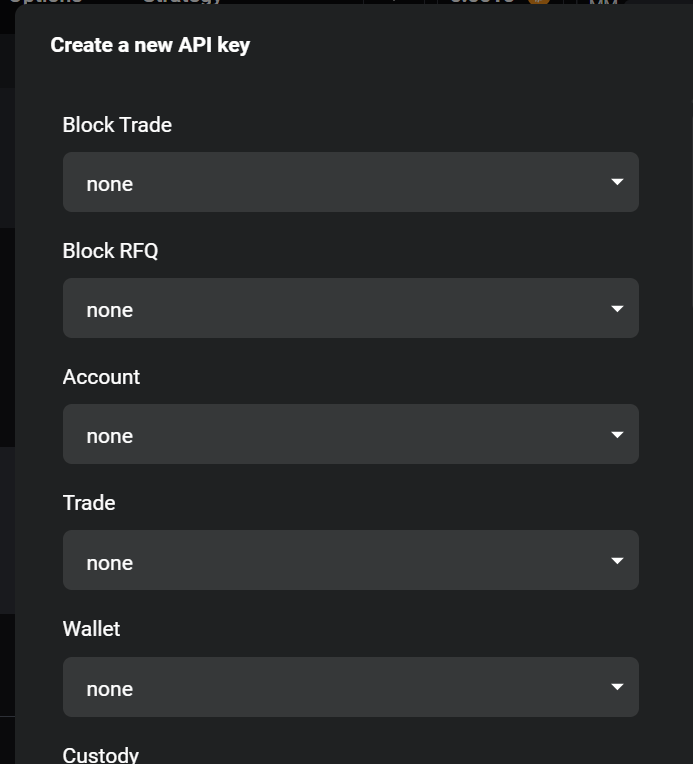Click the Trade dropdown arrow icon
Screen dimensions: 693x764
617,560
